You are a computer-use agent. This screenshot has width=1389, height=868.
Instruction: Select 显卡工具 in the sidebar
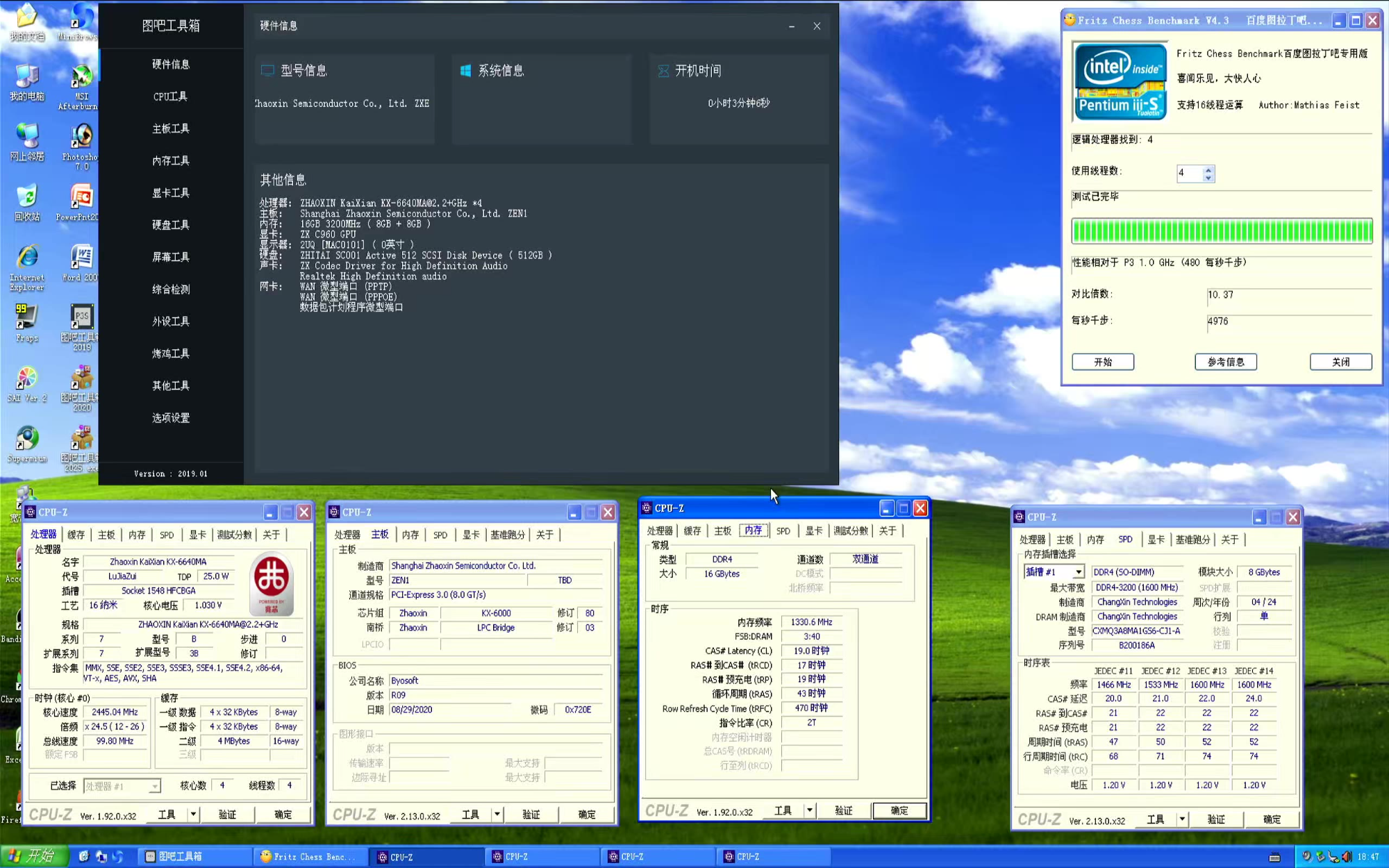pyautogui.click(x=171, y=192)
